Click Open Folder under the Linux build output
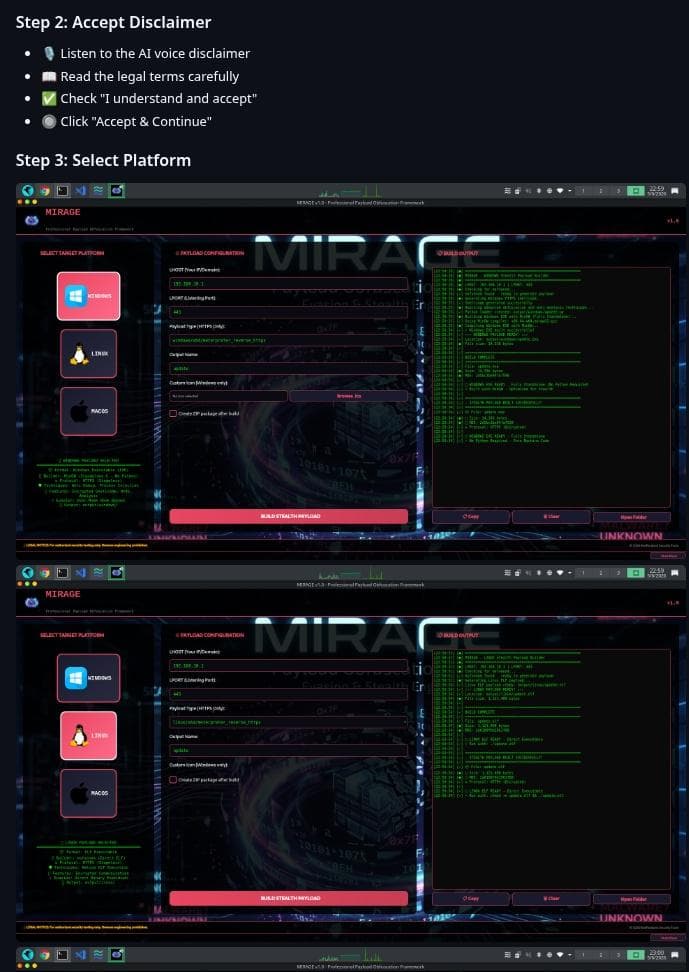689x972 pixels. tap(632, 898)
